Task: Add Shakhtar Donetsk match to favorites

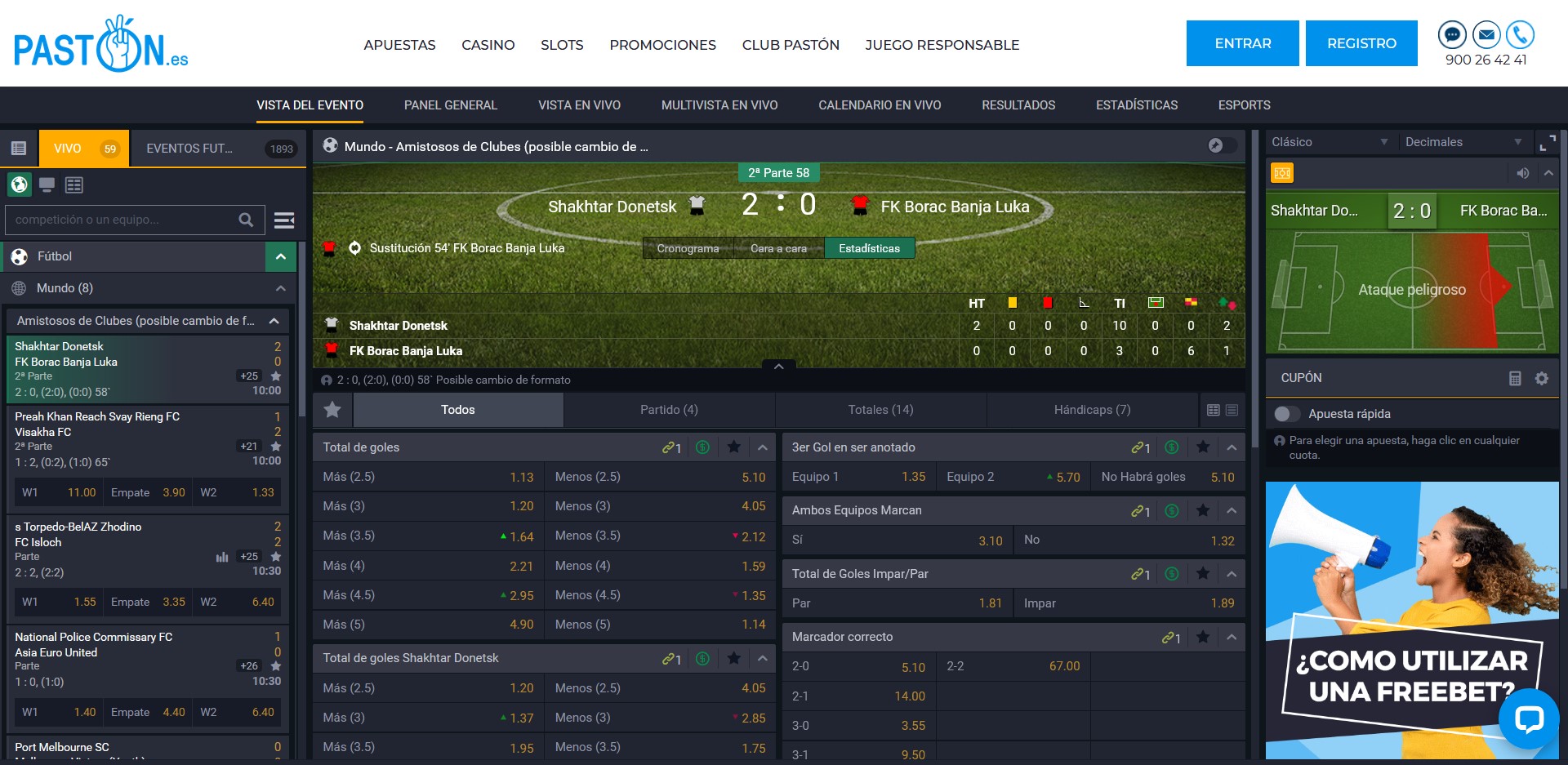Action: click(x=276, y=376)
